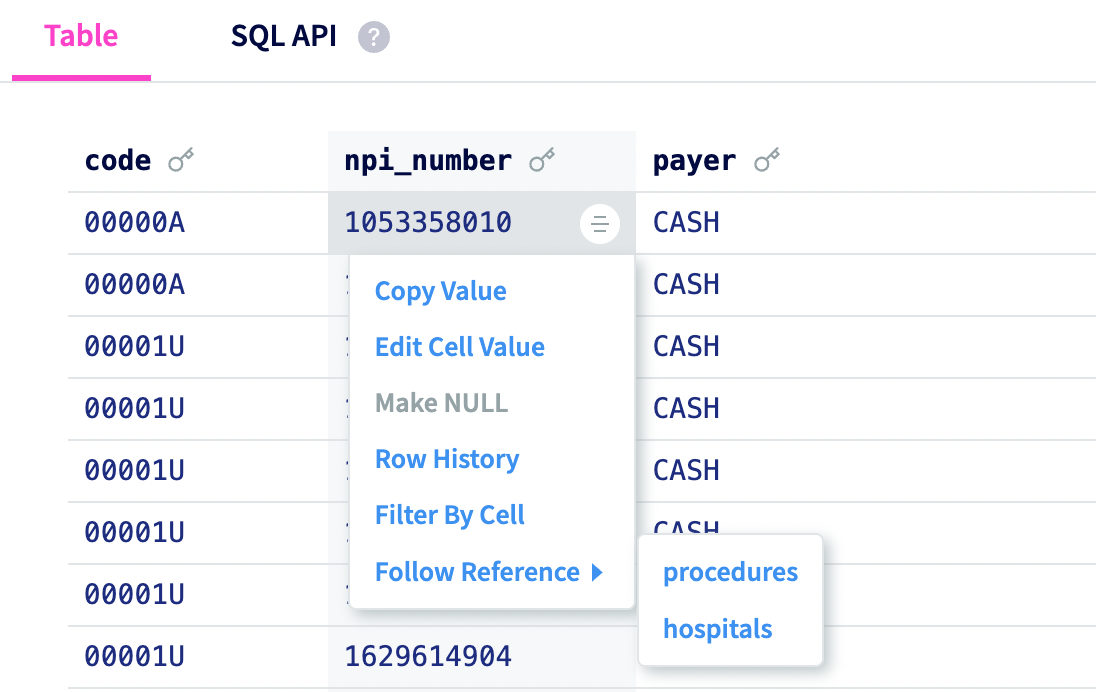
Task: Open the SQL API tab
Action: pos(284,37)
